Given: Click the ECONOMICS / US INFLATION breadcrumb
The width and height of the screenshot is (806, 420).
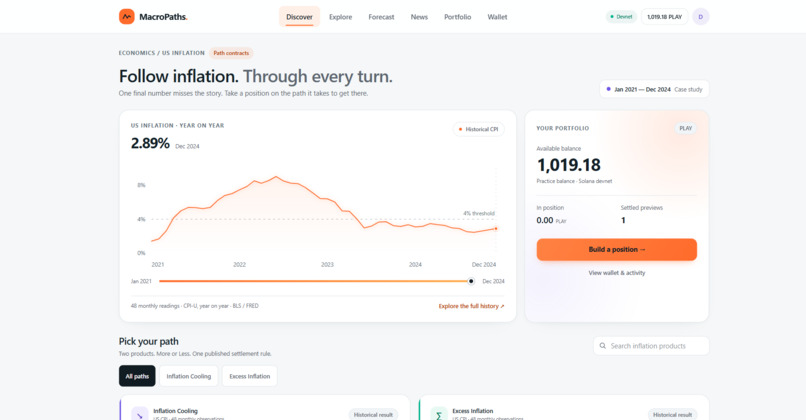Looking at the screenshot, I should 161,53.
